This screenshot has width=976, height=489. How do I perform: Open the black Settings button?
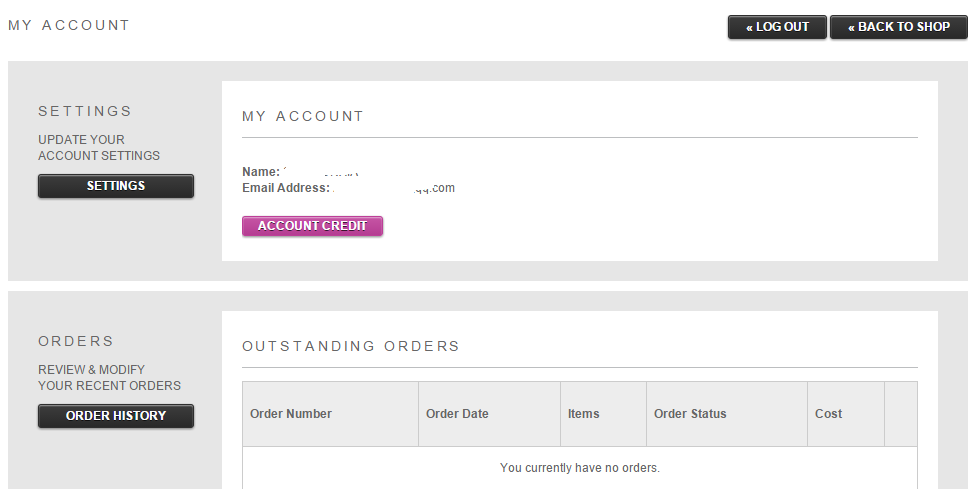pos(116,186)
